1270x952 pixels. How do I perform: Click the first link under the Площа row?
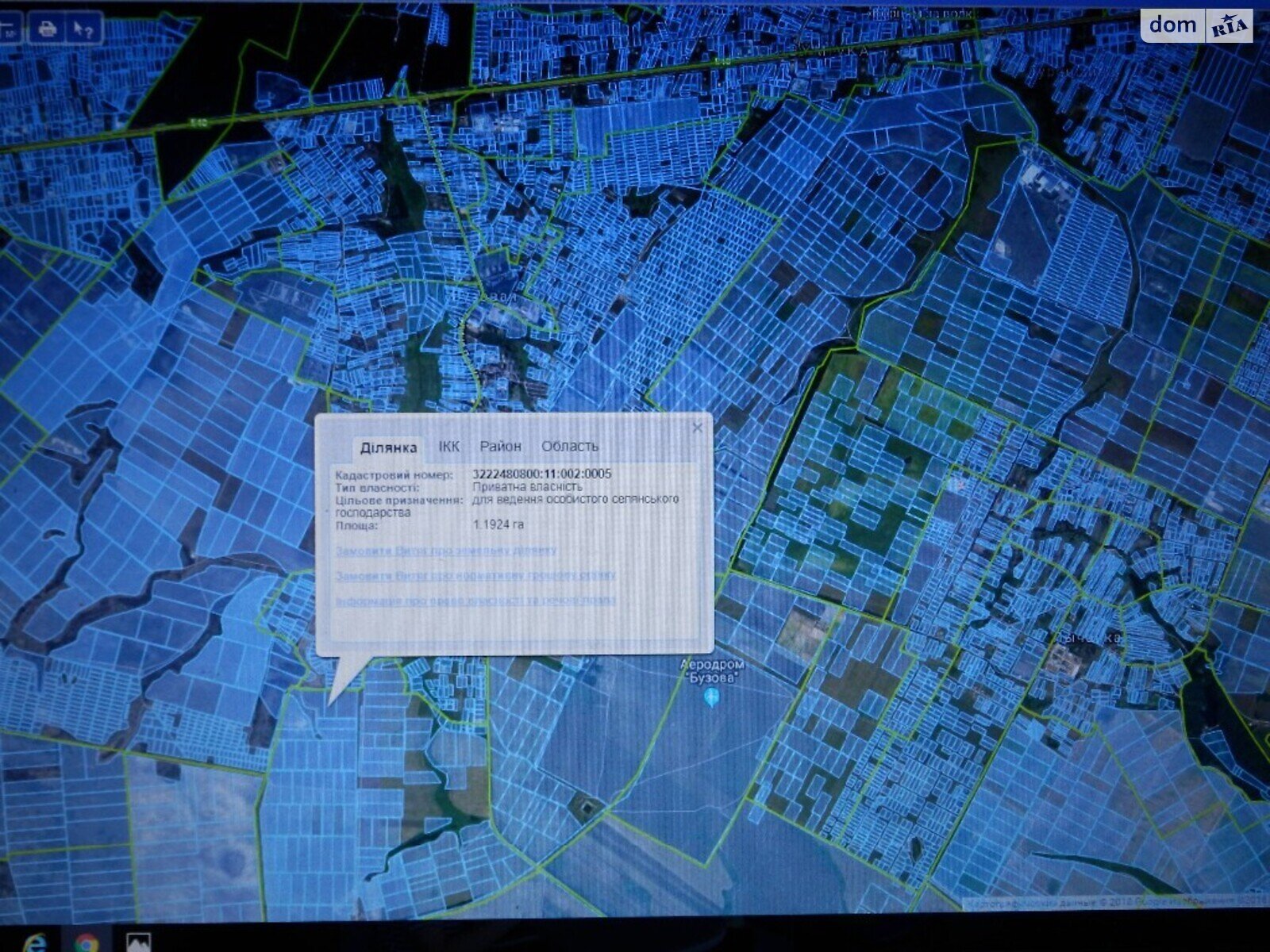click(445, 550)
